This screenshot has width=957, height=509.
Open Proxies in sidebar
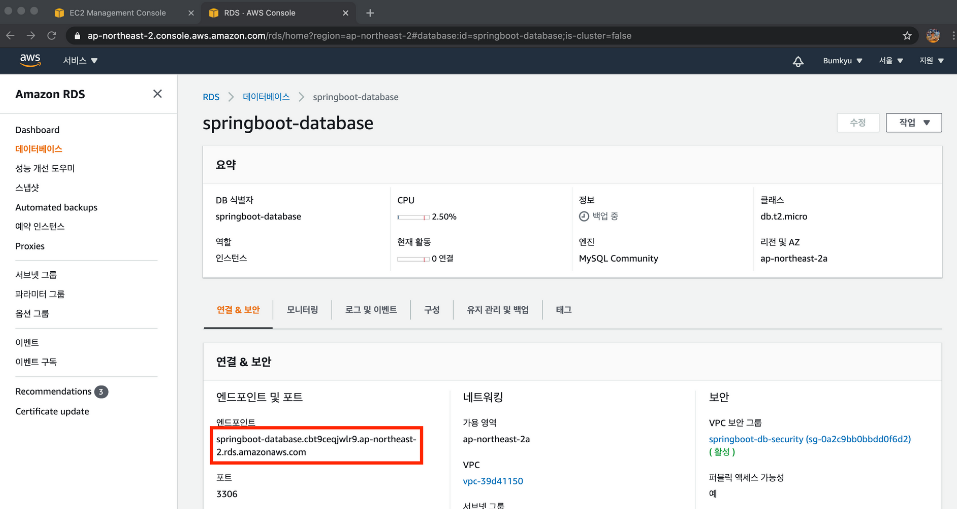pos(30,246)
